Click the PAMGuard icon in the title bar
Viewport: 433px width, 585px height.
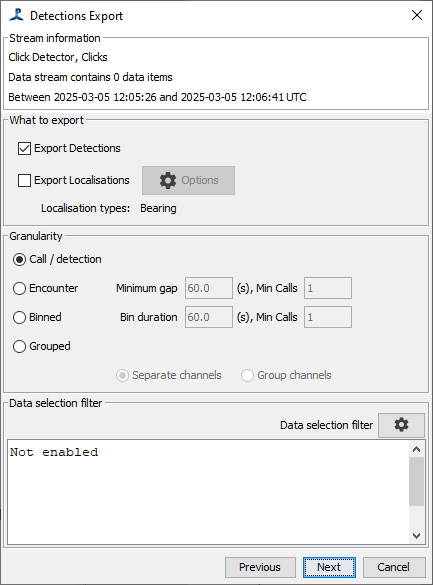16,15
